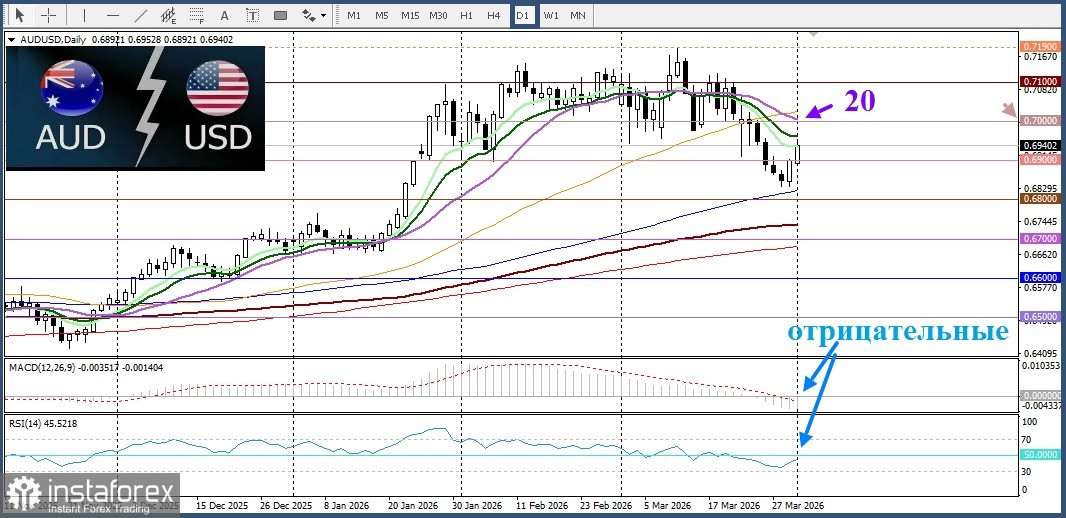This screenshot has width=1066, height=518.
Task: Click the InstaForex logo link
Action: (x=90, y=494)
